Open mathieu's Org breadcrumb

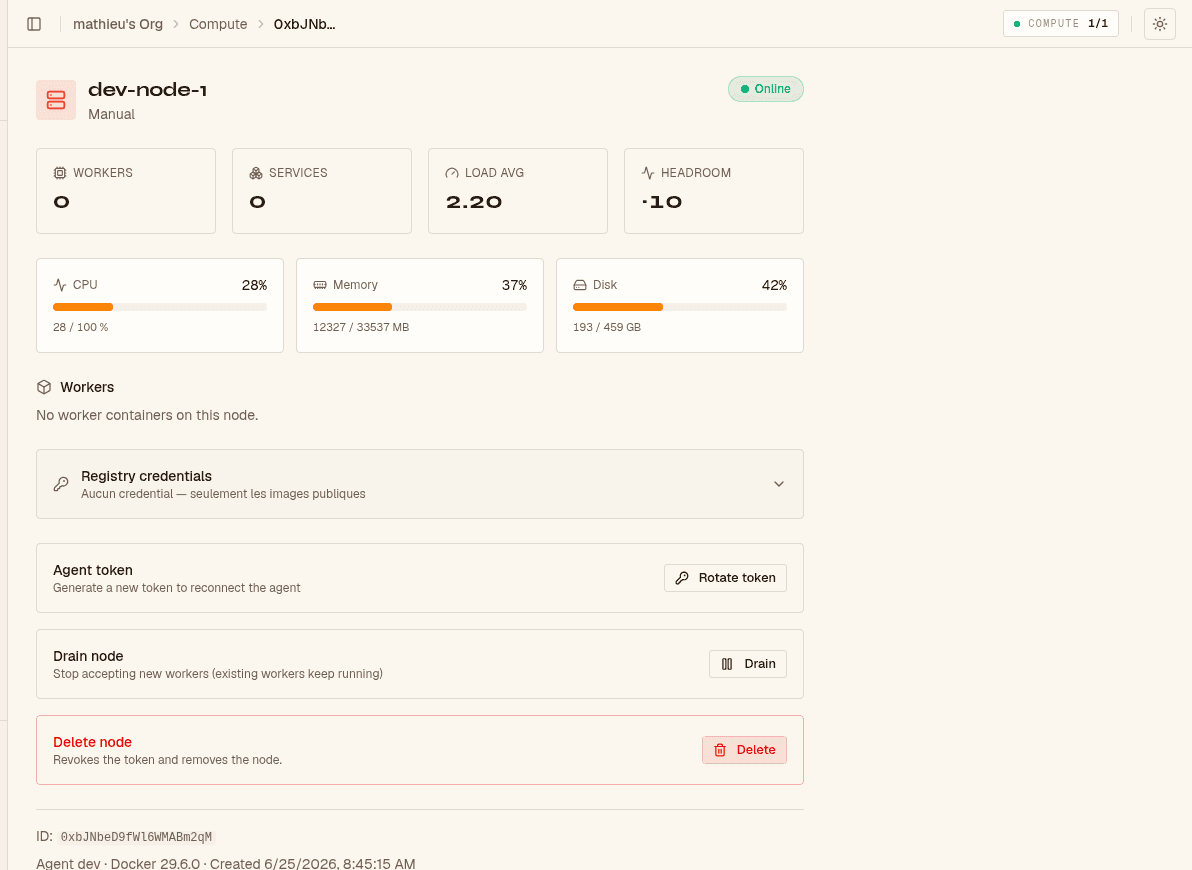coord(118,24)
